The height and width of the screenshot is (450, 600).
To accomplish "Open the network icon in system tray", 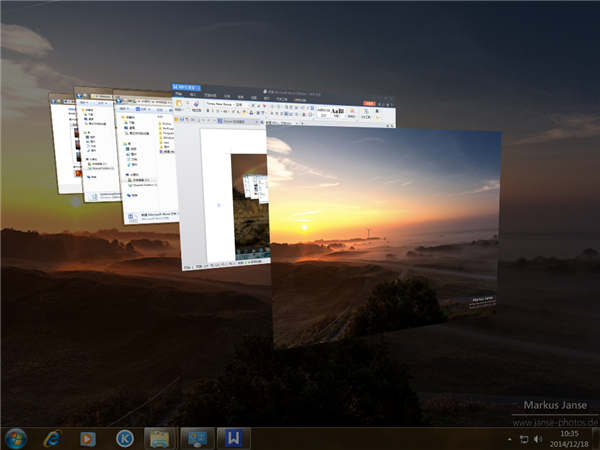I will (x=523, y=439).
